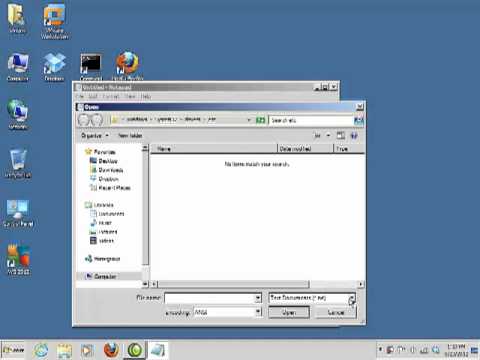
Task: Click inside the File name input field
Action: (209, 298)
